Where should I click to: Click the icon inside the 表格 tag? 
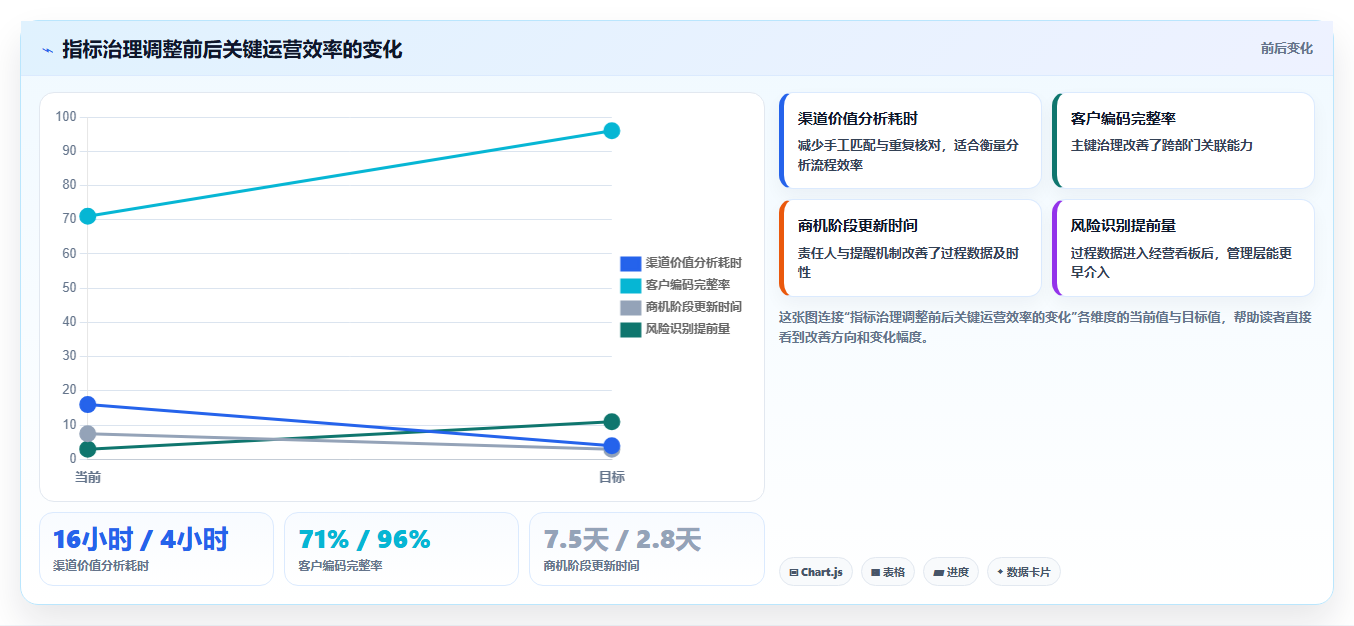coord(875,573)
